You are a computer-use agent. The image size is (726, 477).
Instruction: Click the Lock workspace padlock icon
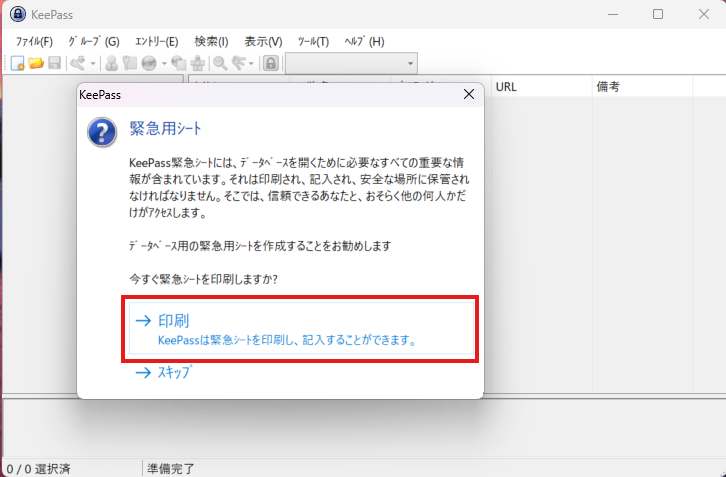271,63
